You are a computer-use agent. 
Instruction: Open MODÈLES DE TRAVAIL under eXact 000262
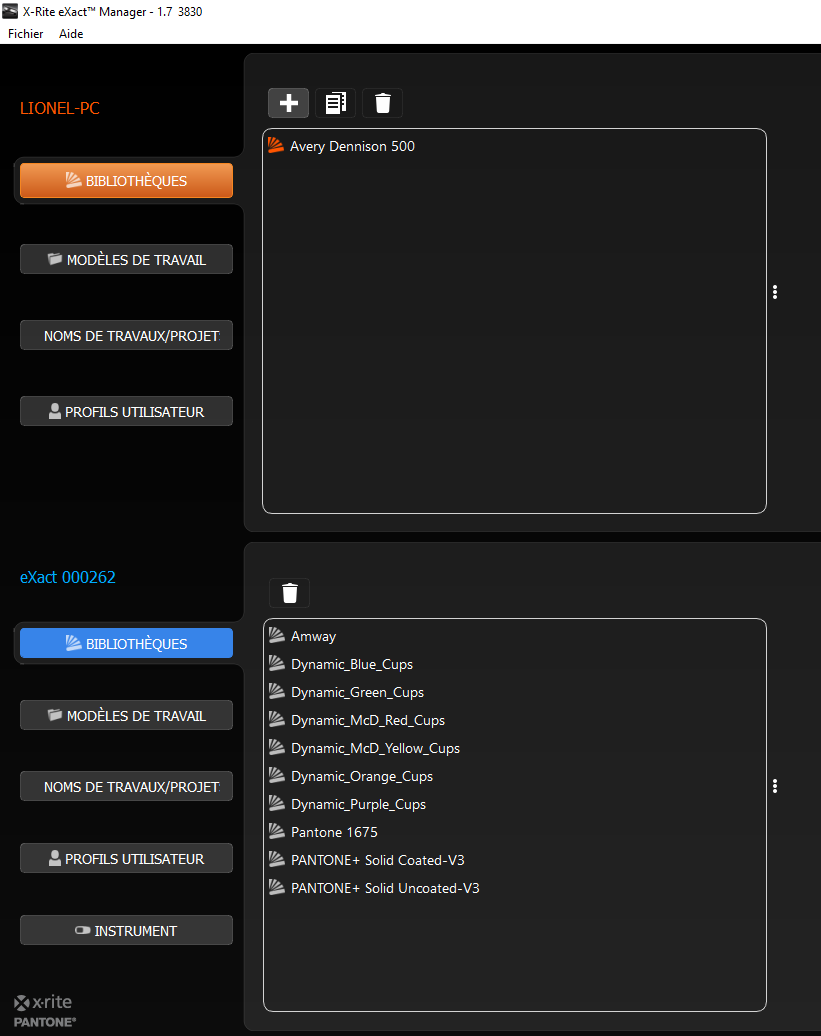126,715
